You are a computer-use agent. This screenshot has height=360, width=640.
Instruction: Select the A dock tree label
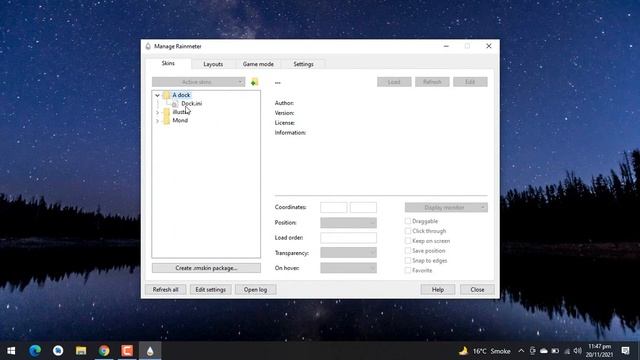click(181, 95)
